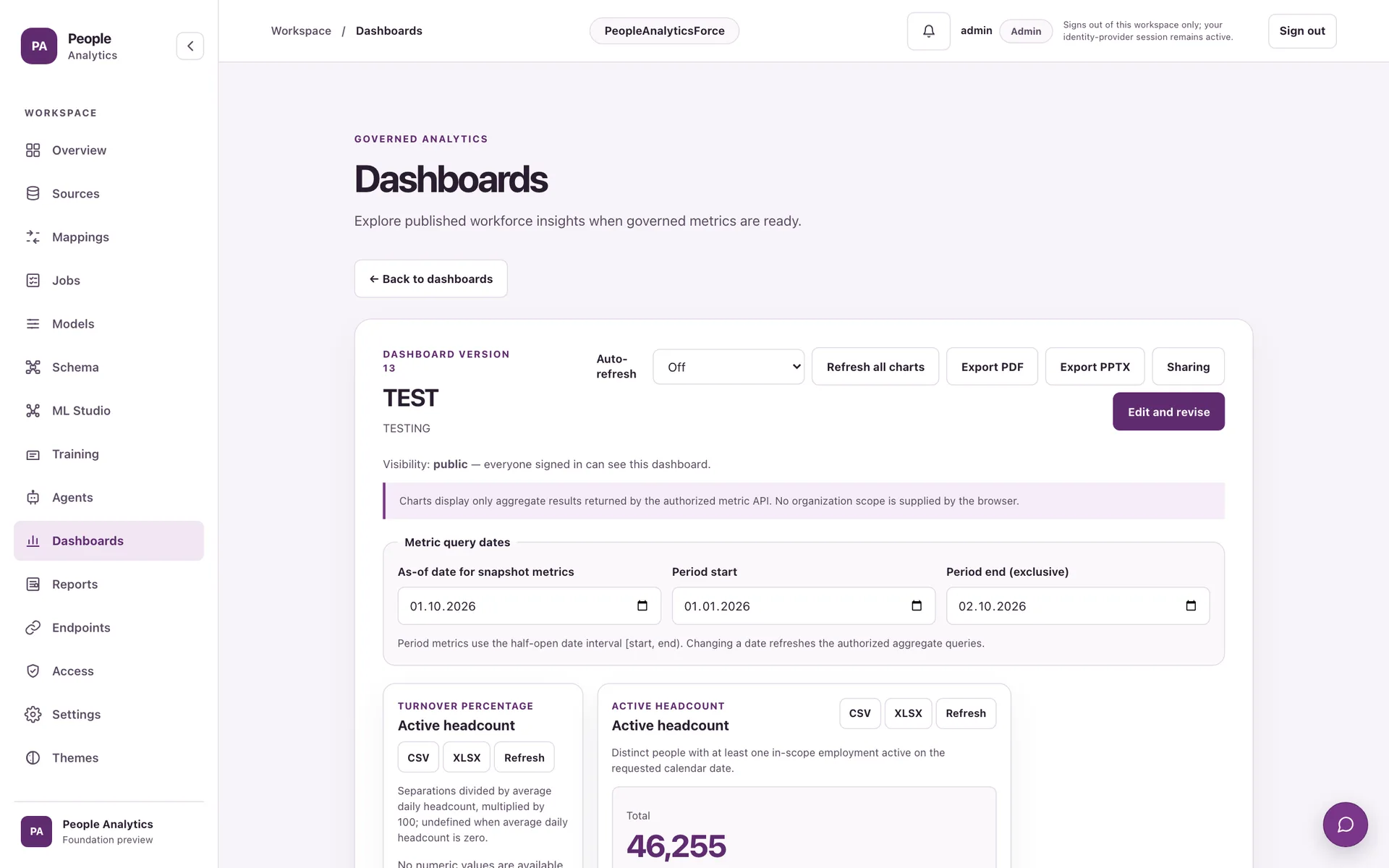
Task: Go to Dashboards in sidebar menu
Action: (x=109, y=541)
